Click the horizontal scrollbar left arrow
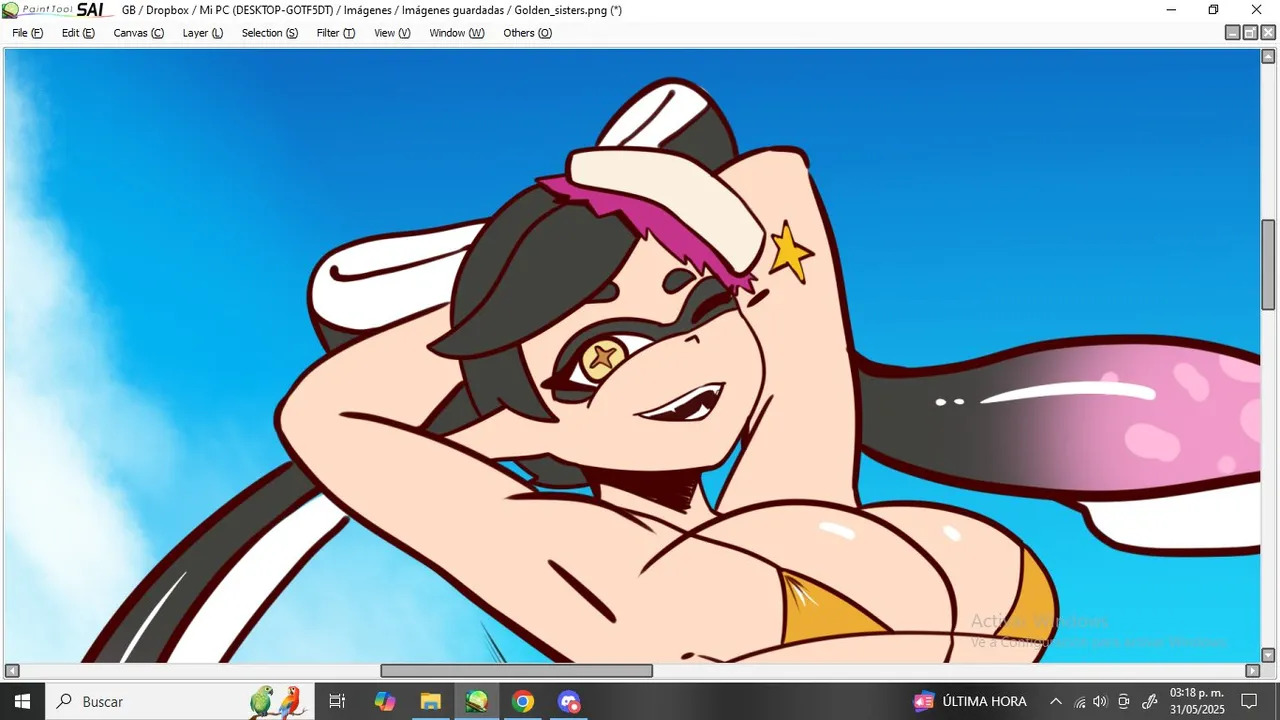The width and height of the screenshot is (1280, 720). tap(12, 670)
